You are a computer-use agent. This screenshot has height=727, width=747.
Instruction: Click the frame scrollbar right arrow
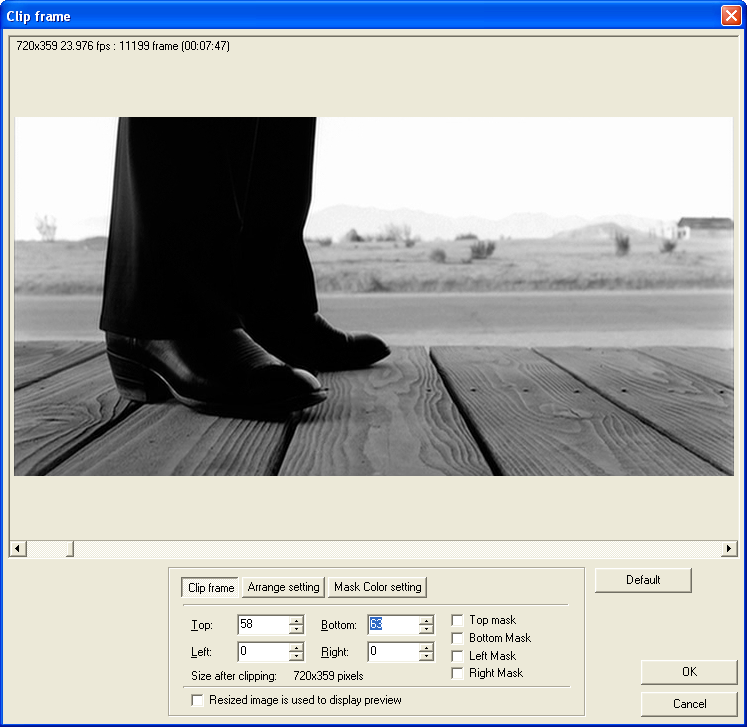[x=728, y=548]
